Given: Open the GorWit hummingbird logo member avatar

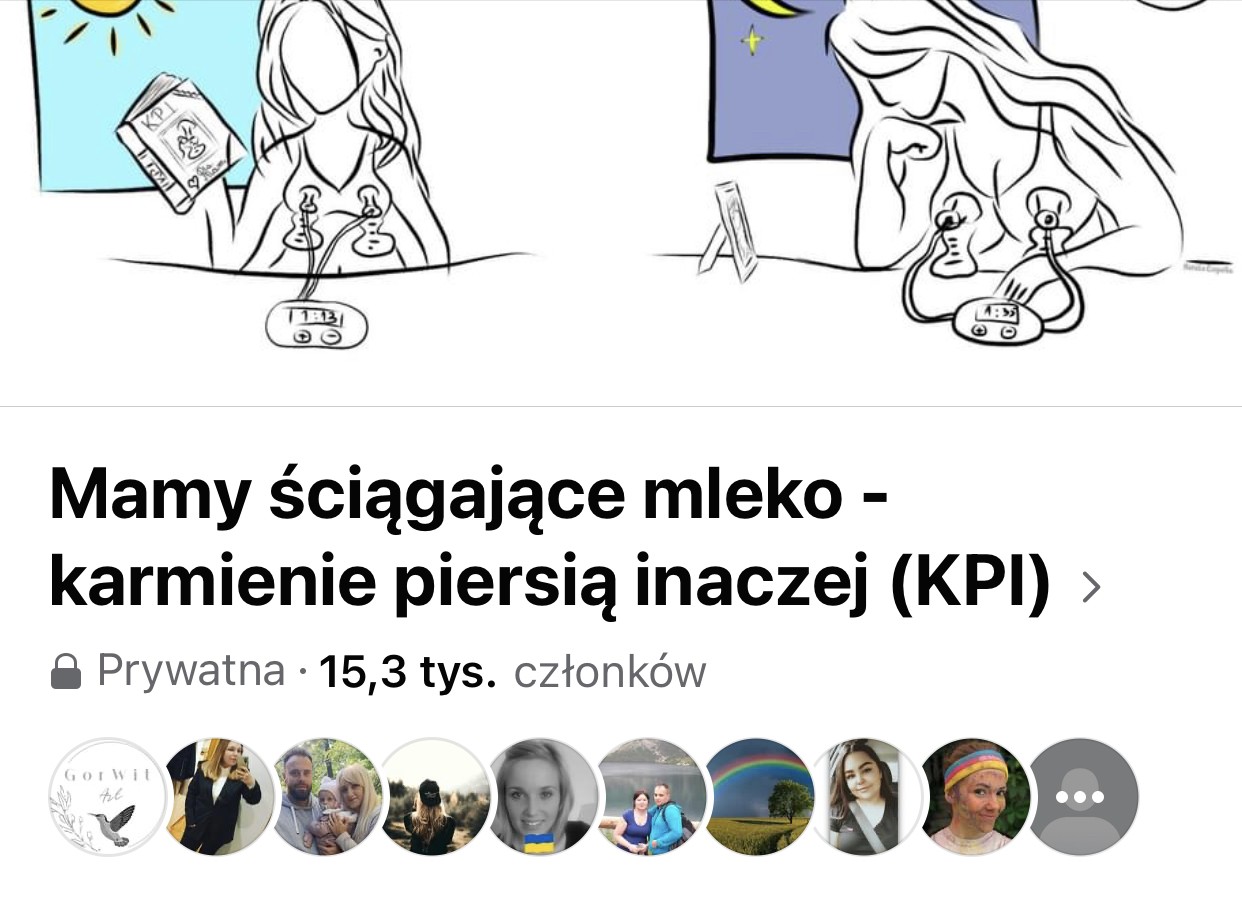Looking at the screenshot, I should coord(106,797).
